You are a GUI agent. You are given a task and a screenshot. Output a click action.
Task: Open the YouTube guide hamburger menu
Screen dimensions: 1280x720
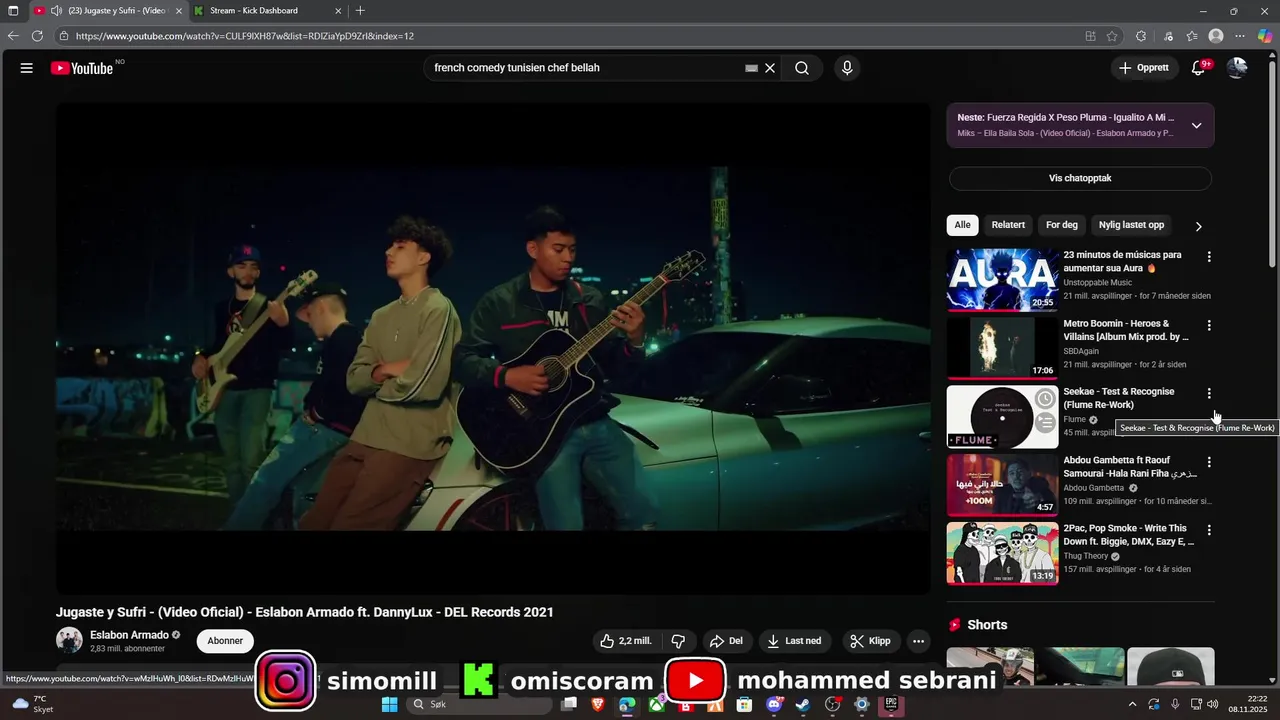click(x=27, y=68)
